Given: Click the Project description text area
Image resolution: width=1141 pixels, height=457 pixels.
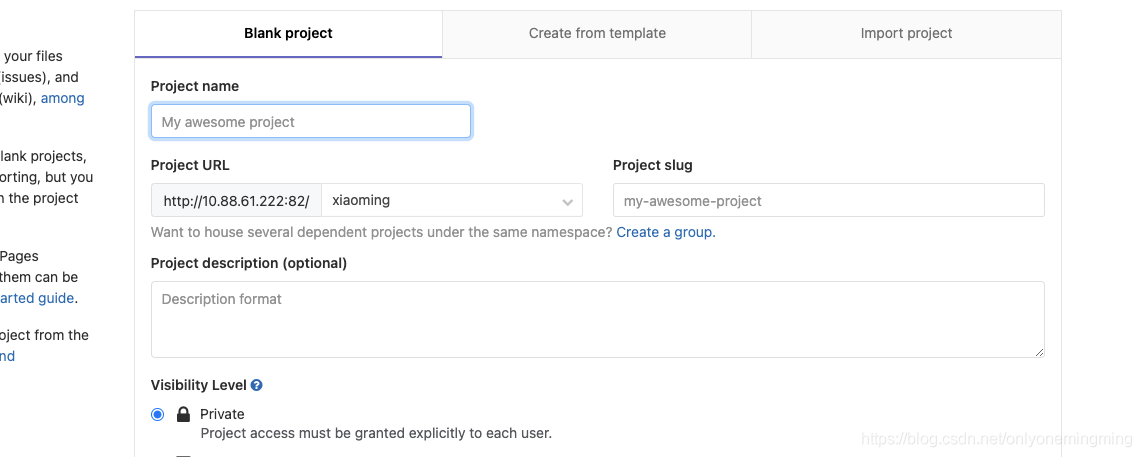Looking at the screenshot, I should 597,319.
